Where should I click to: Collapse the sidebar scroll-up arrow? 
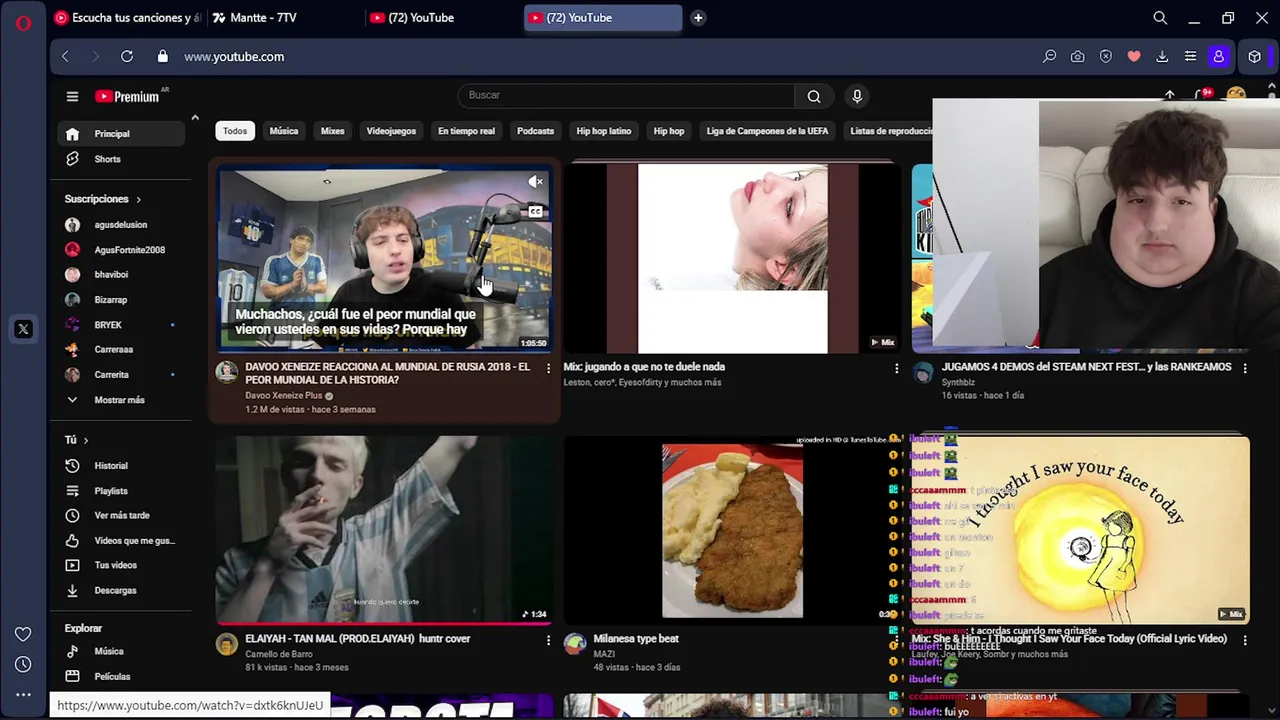pos(195,118)
